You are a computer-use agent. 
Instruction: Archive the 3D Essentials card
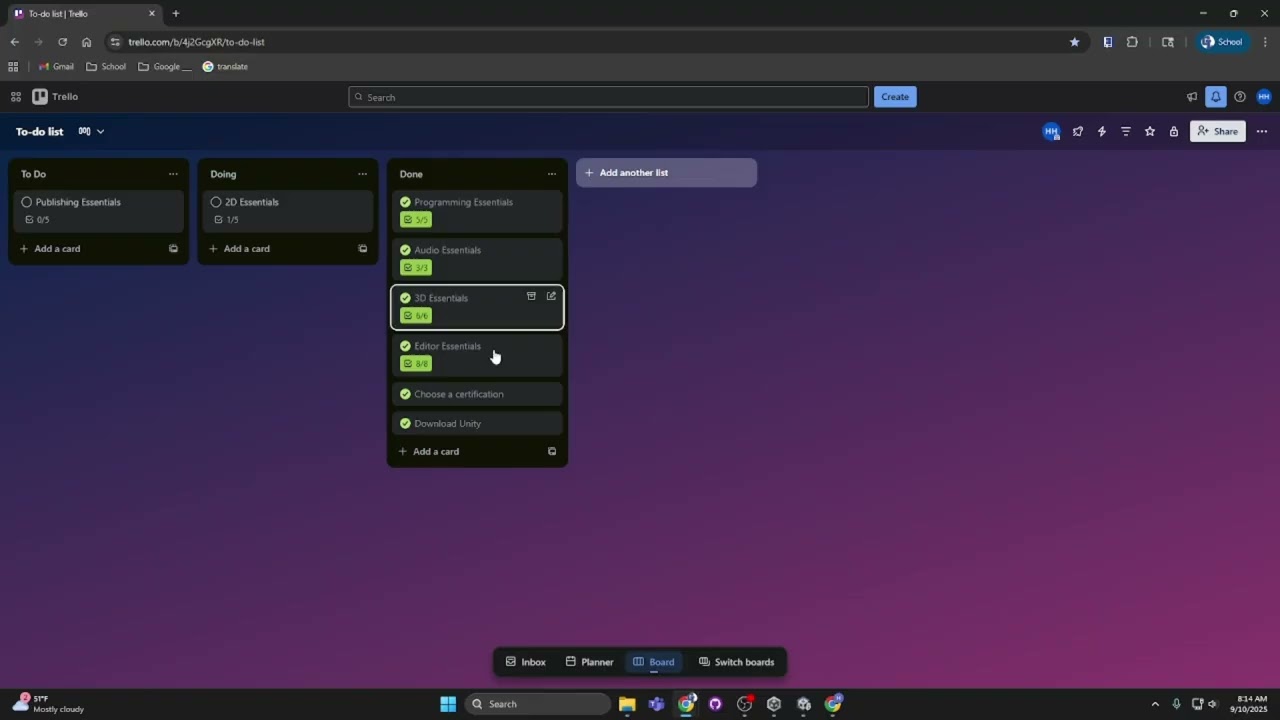(x=531, y=296)
